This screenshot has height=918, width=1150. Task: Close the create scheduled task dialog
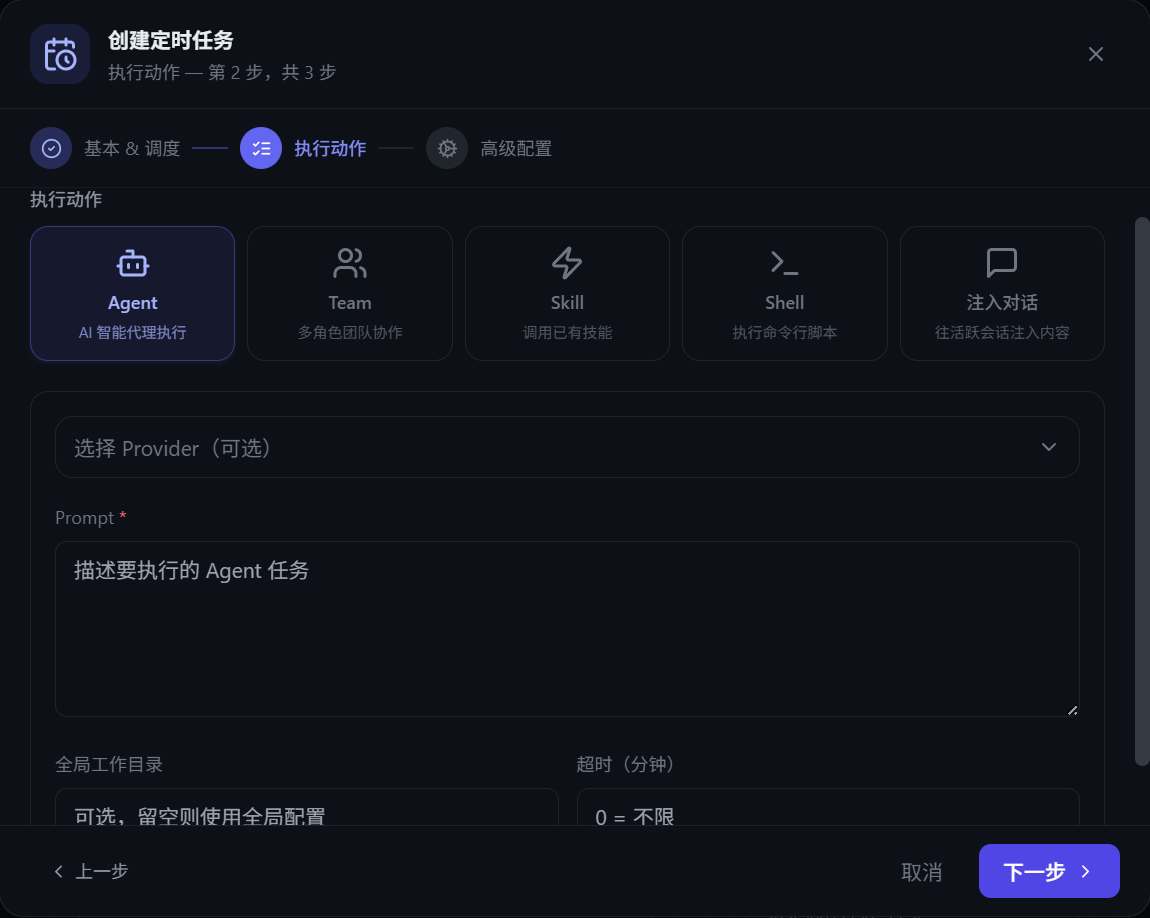pyautogui.click(x=1096, y=54)
